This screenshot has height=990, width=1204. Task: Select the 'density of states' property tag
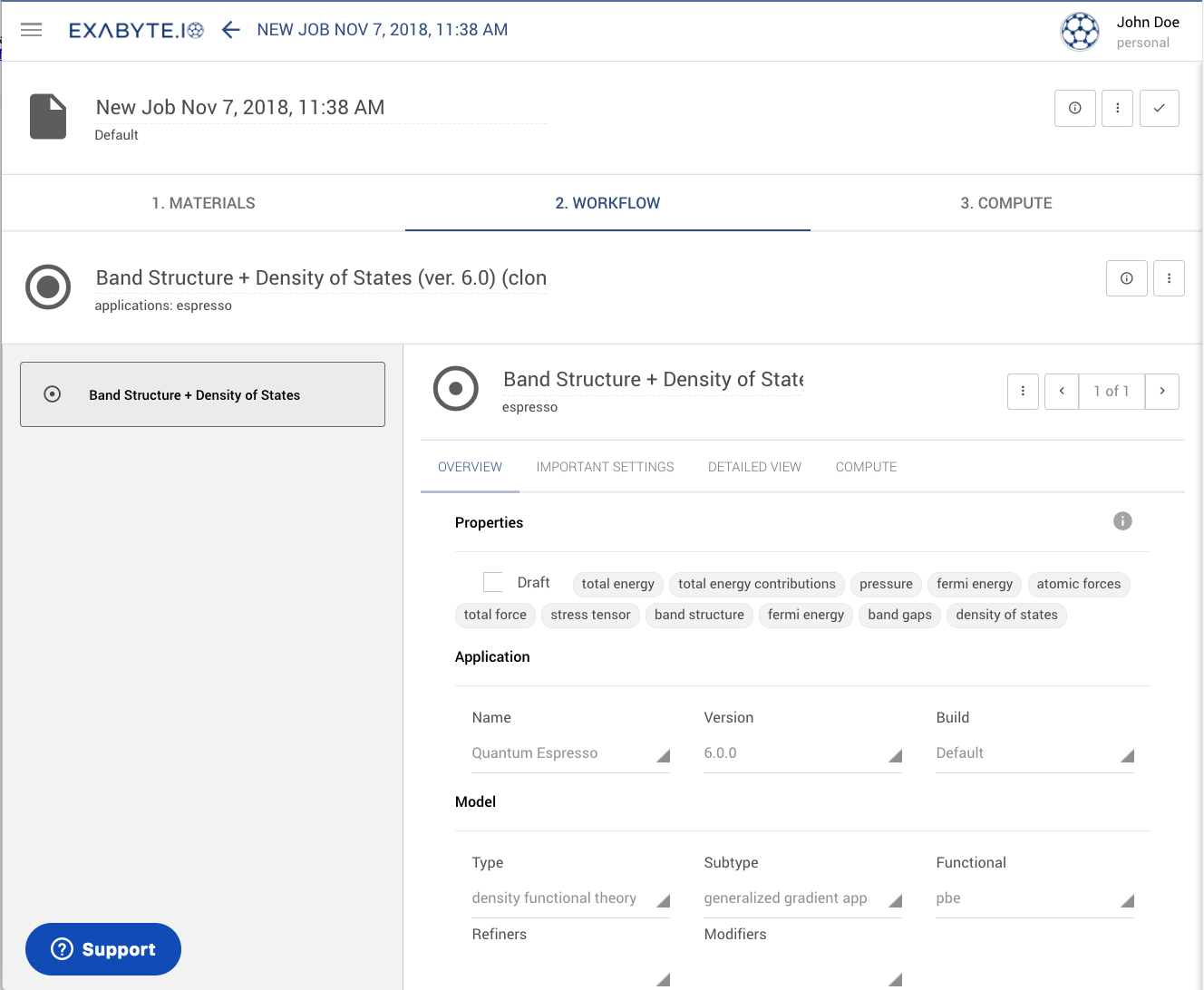(x=1006, y=615)
